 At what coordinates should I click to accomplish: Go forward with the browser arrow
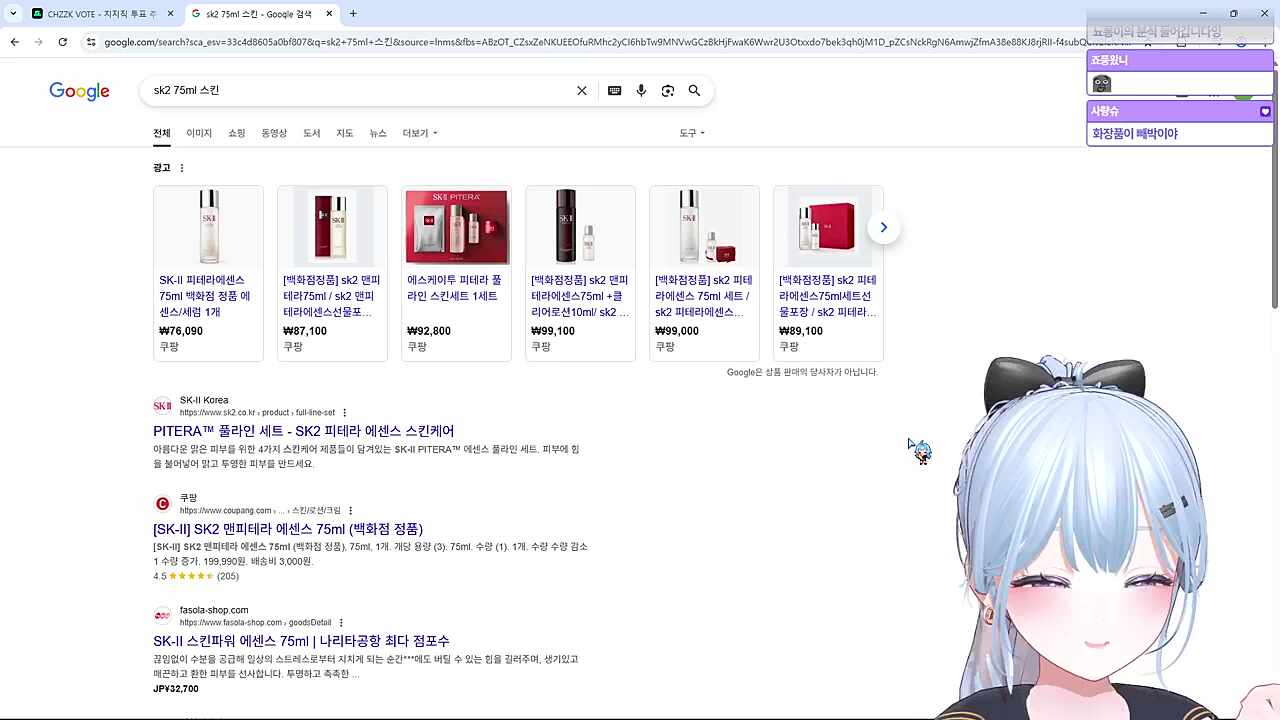39,42
